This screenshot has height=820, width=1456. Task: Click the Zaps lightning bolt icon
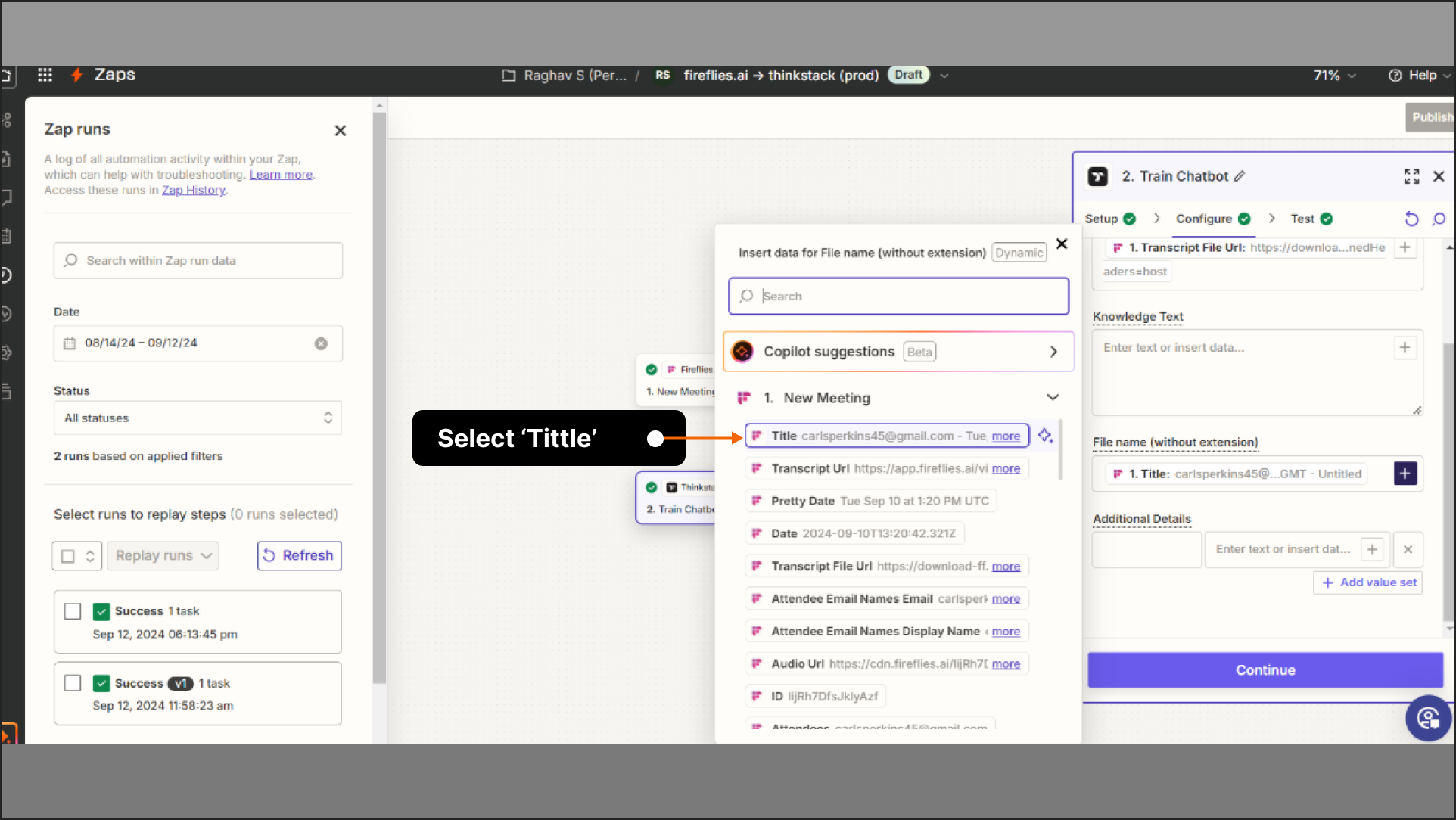click(x=76, y=75)
